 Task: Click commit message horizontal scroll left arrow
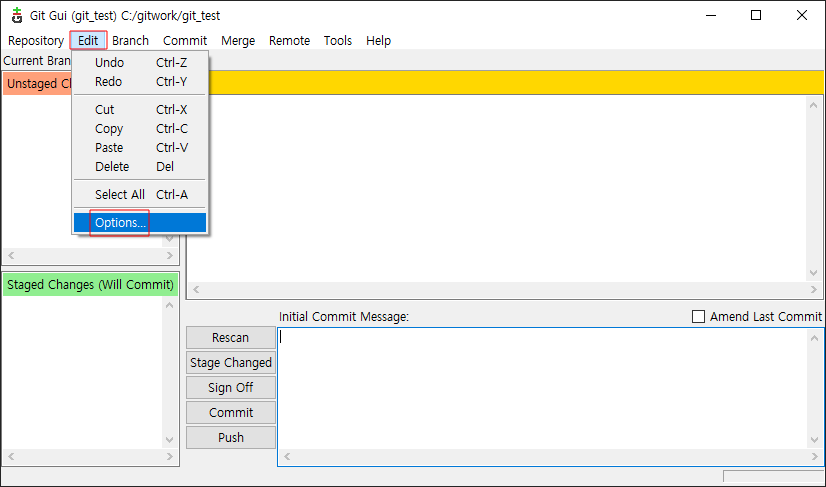click(x=287, y=456)
